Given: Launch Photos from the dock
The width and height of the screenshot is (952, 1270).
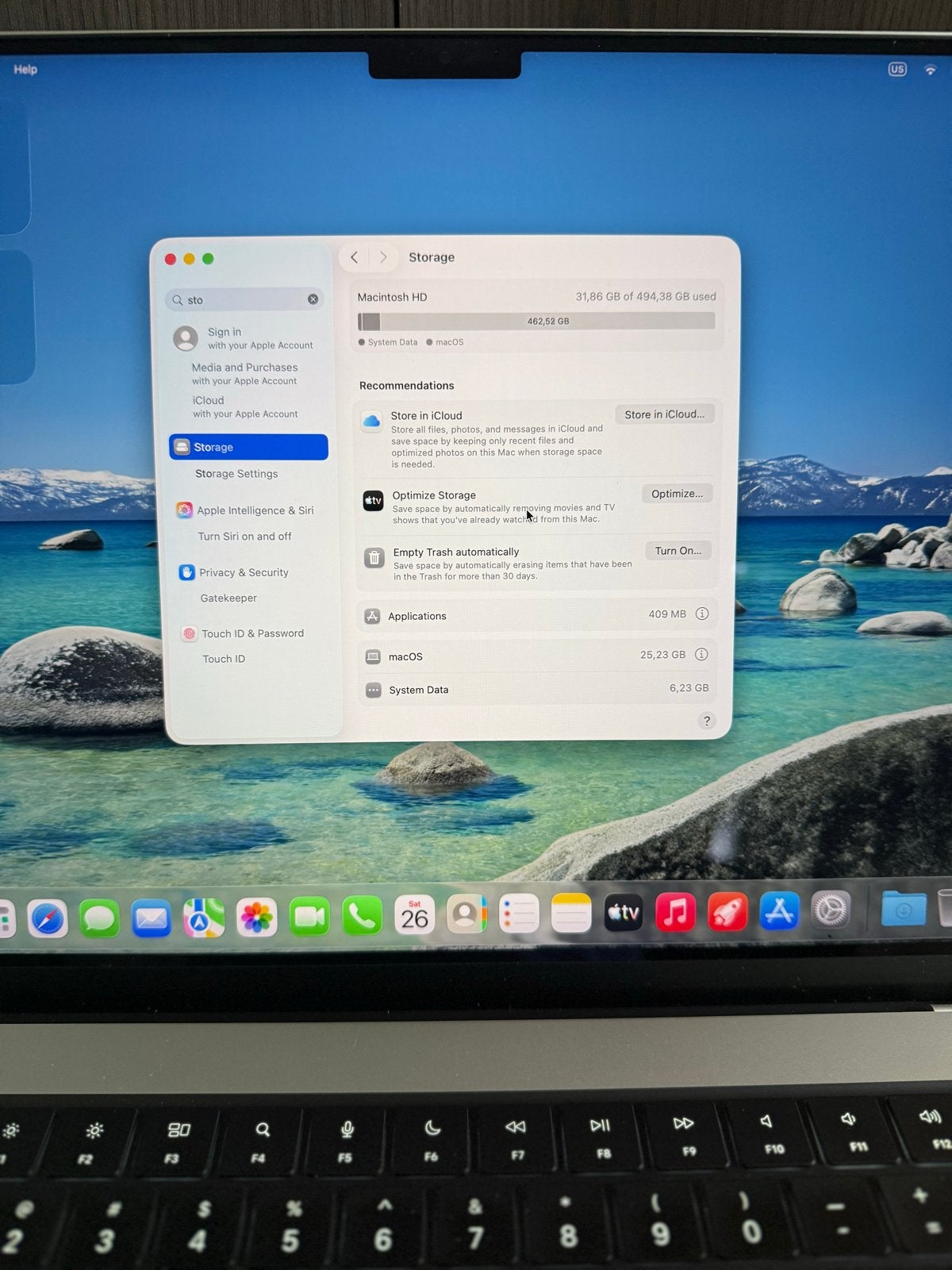Looking at the screenshot, I should click(x=257, y=918).
